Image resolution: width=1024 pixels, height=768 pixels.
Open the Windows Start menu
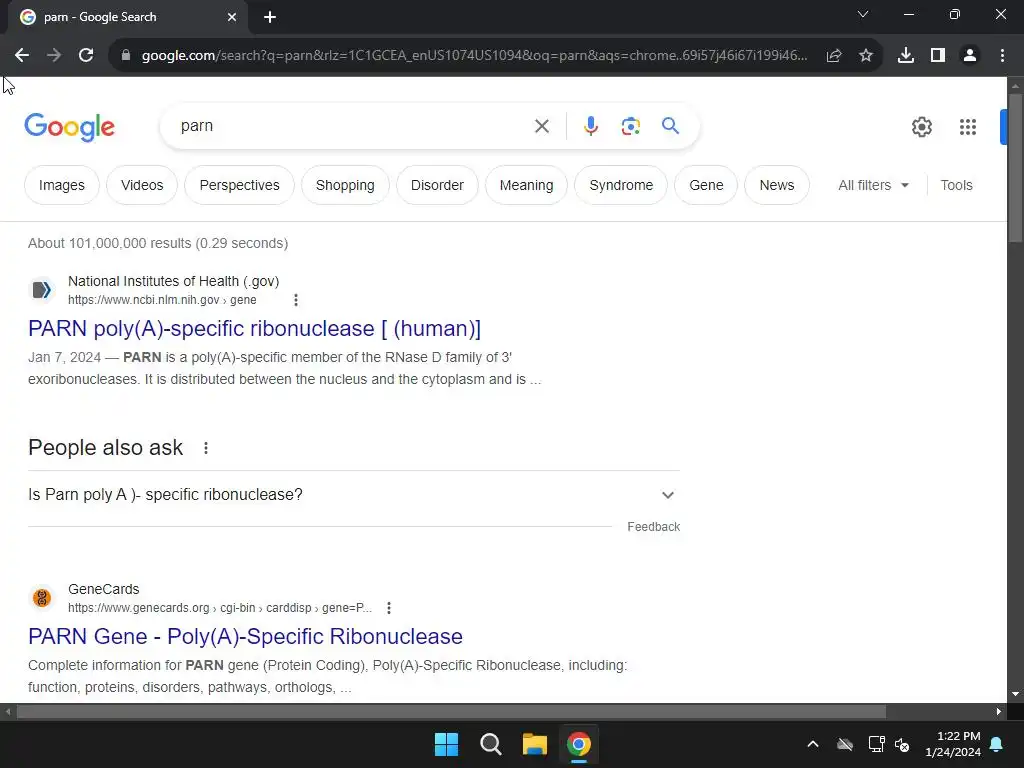pos(447,744)
